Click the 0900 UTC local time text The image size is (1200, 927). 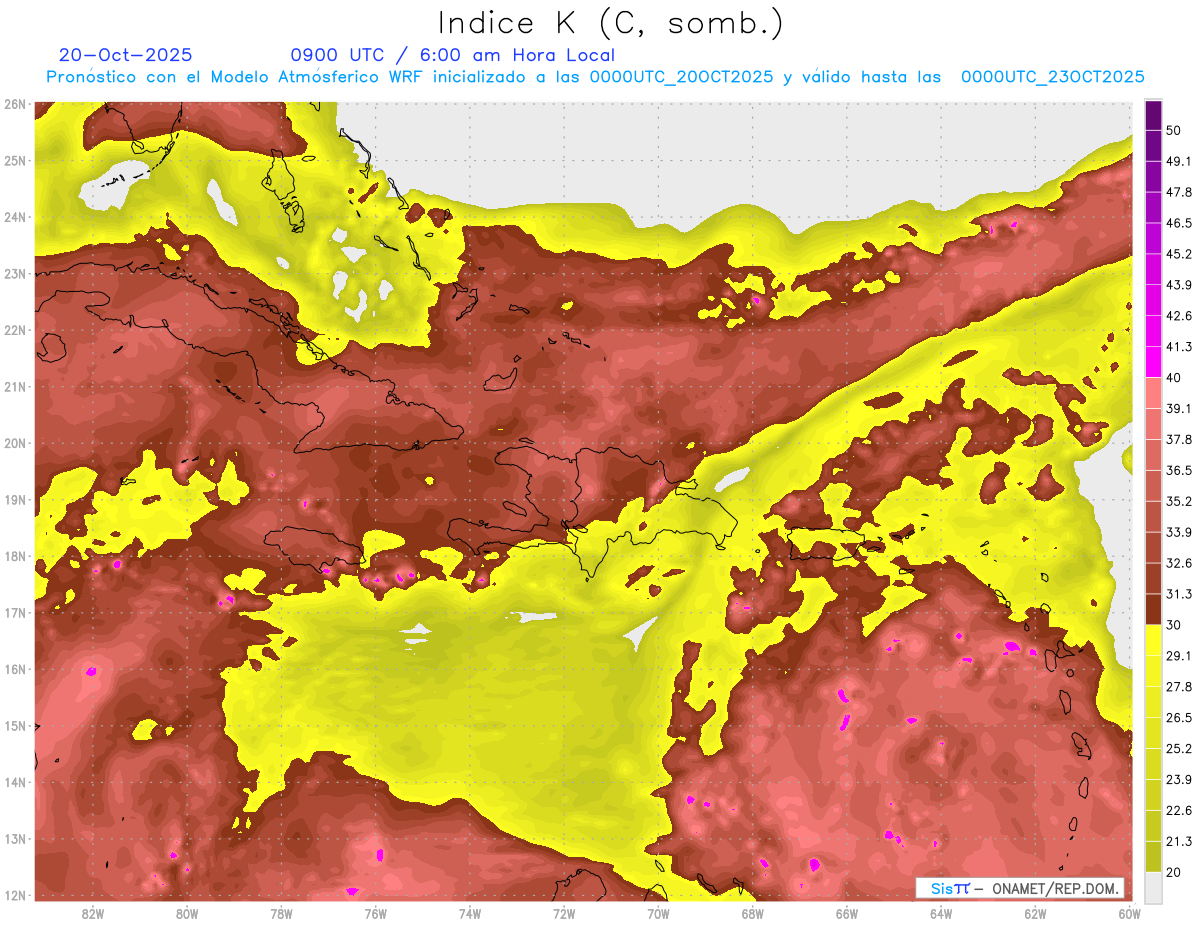pos(452,55)
